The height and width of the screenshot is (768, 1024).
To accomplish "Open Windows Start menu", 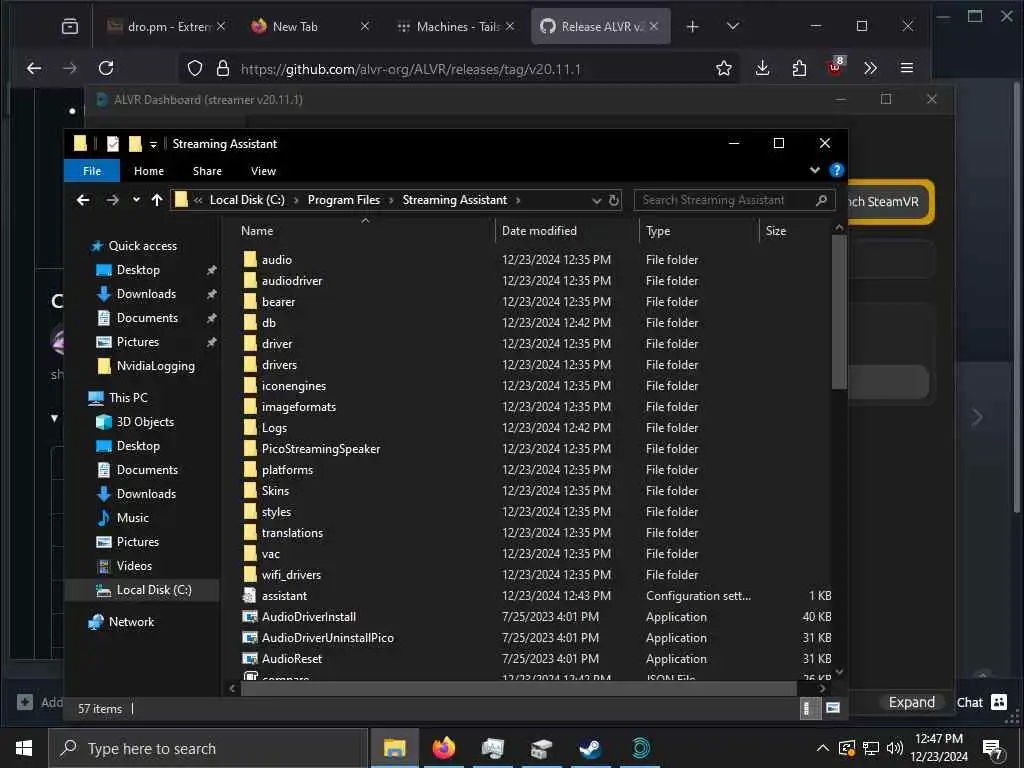I will pos(24,748).
